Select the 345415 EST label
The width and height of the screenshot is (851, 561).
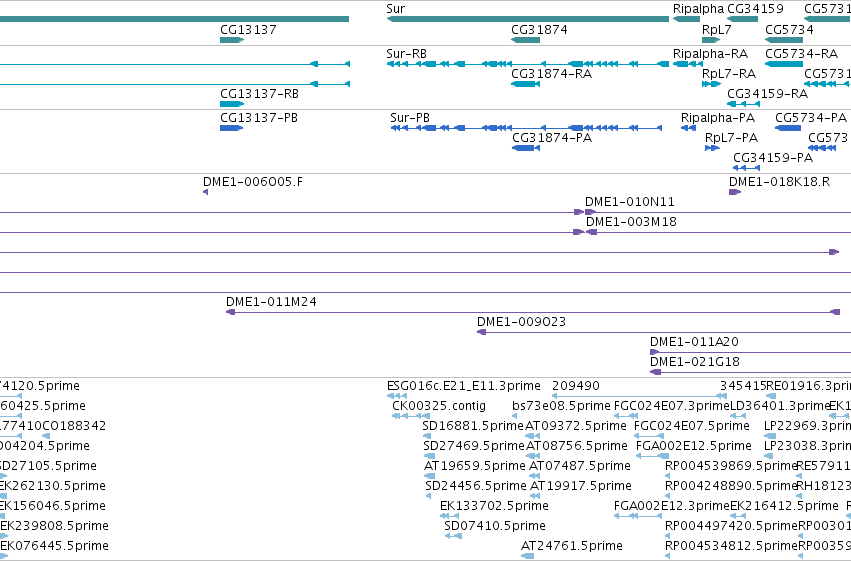point(742,386)
